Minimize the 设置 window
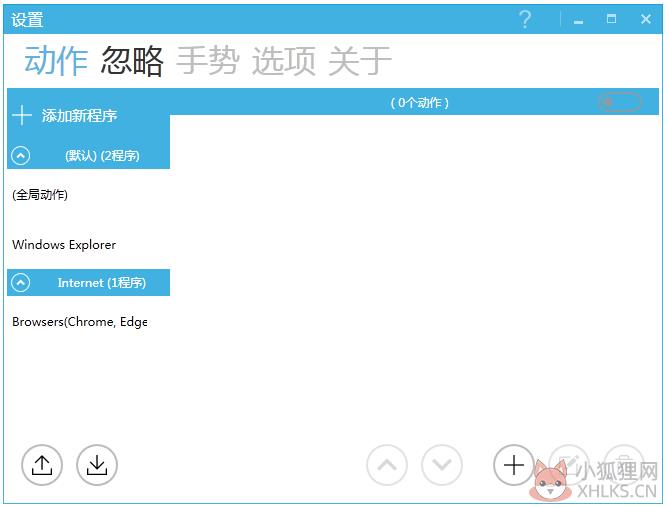Viewport: 668px width, 507px height. [x=578, y=20]
